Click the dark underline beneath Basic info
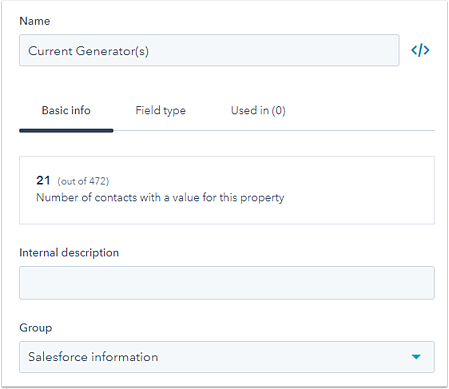449x389 pixels. point(66,131)
